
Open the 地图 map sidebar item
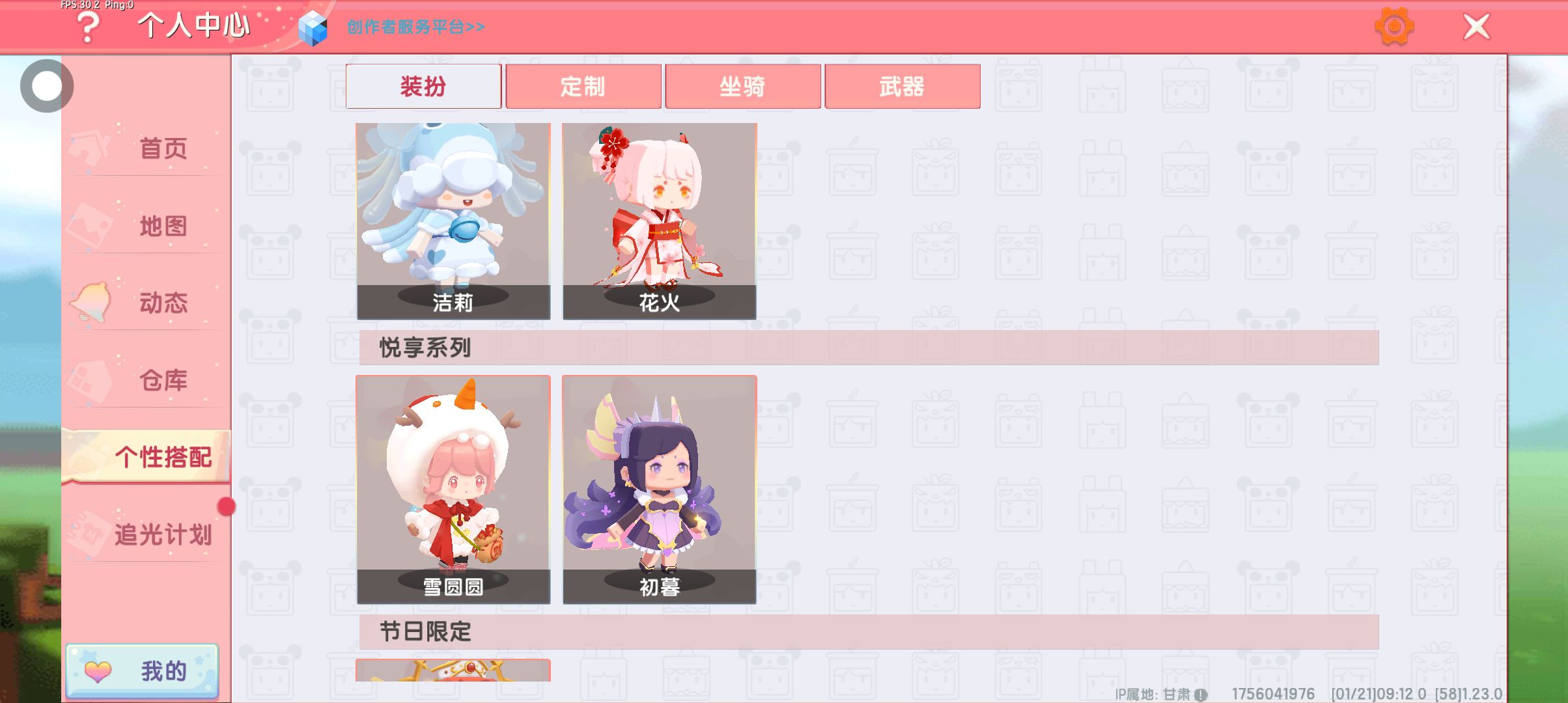pyautogui.click(x=147, y=226)
